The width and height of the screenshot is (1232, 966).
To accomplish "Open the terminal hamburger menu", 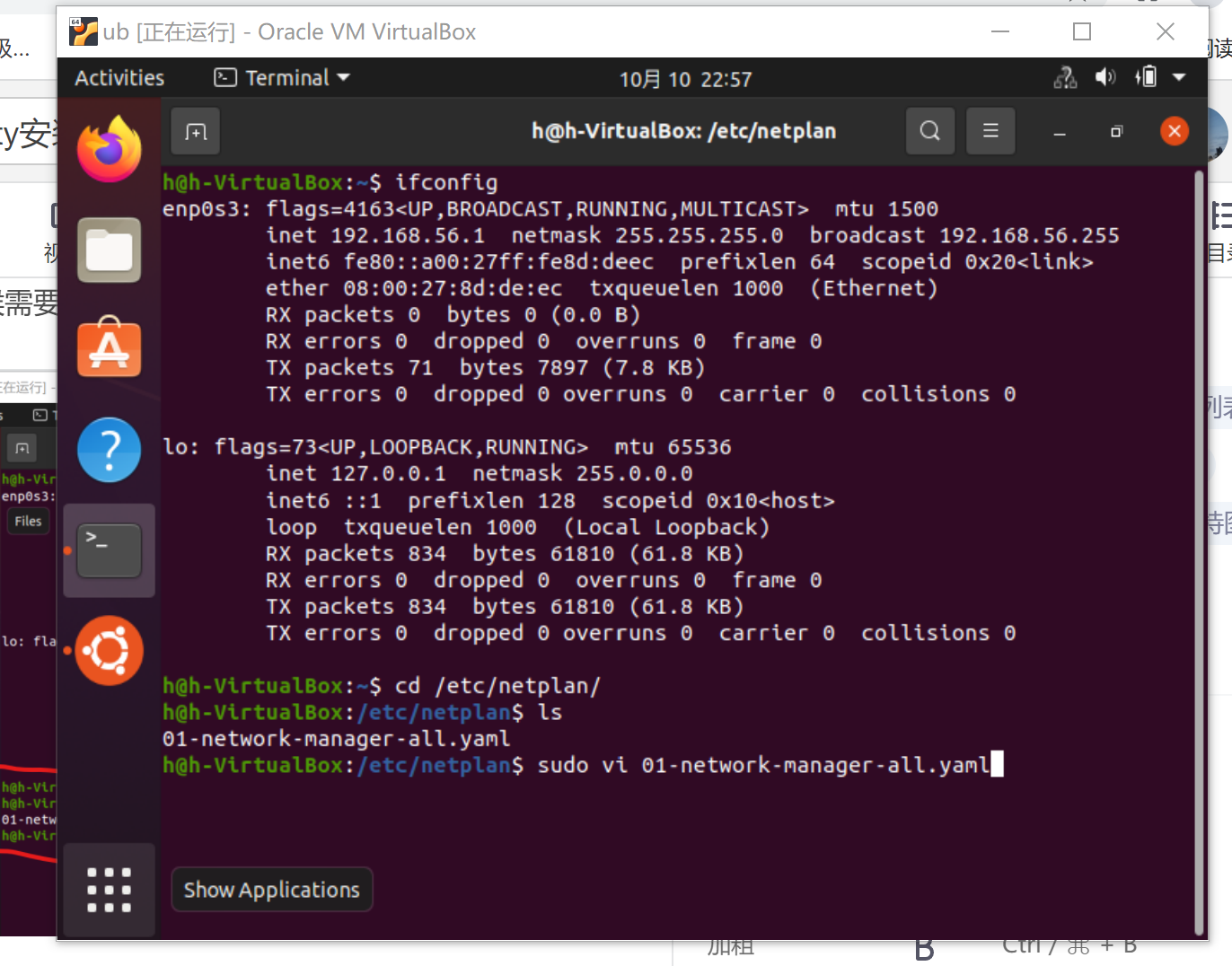I will 990,131.
